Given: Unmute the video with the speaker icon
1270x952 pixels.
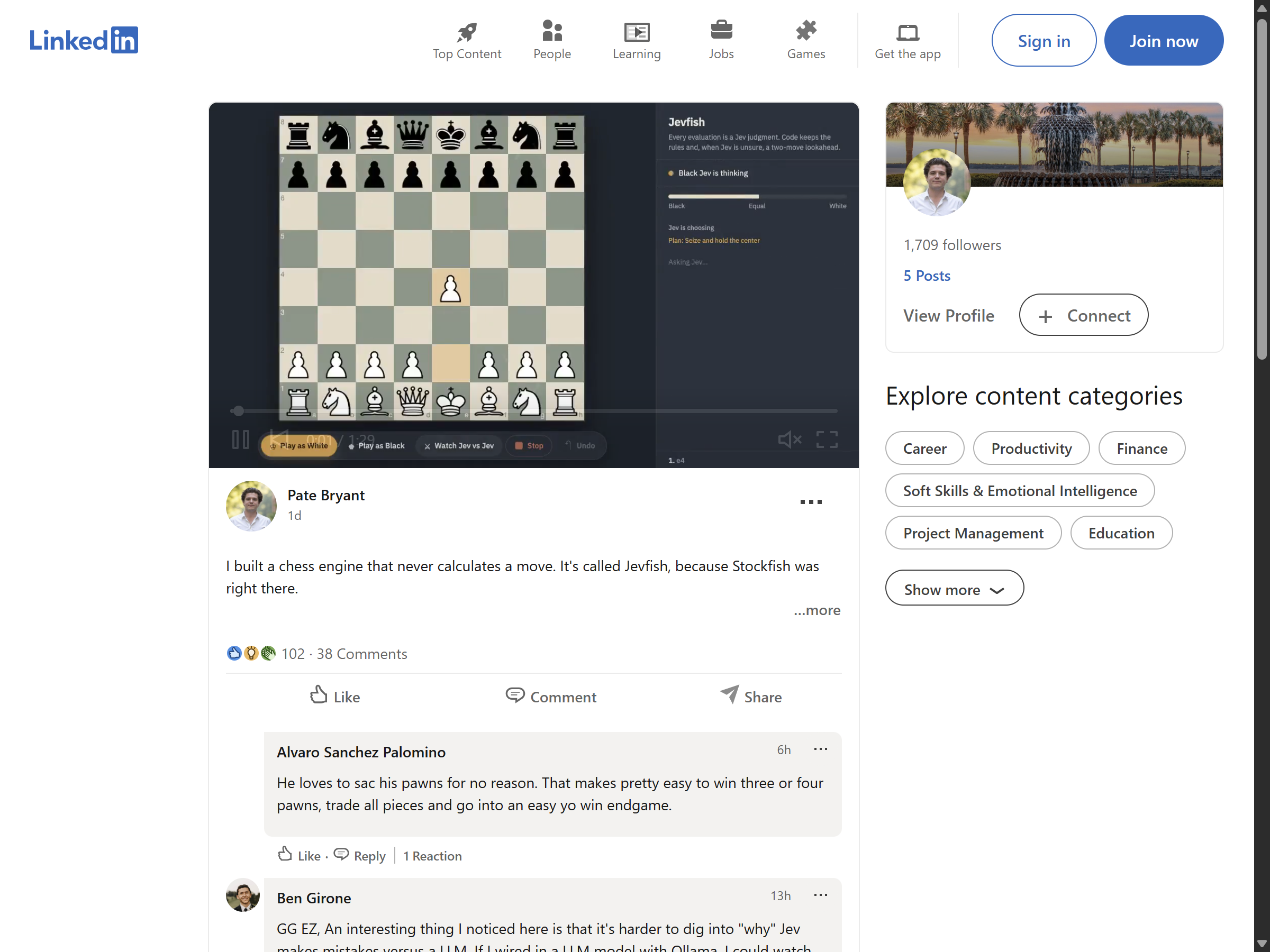Looking at the screenshot, I should [790, 440].
